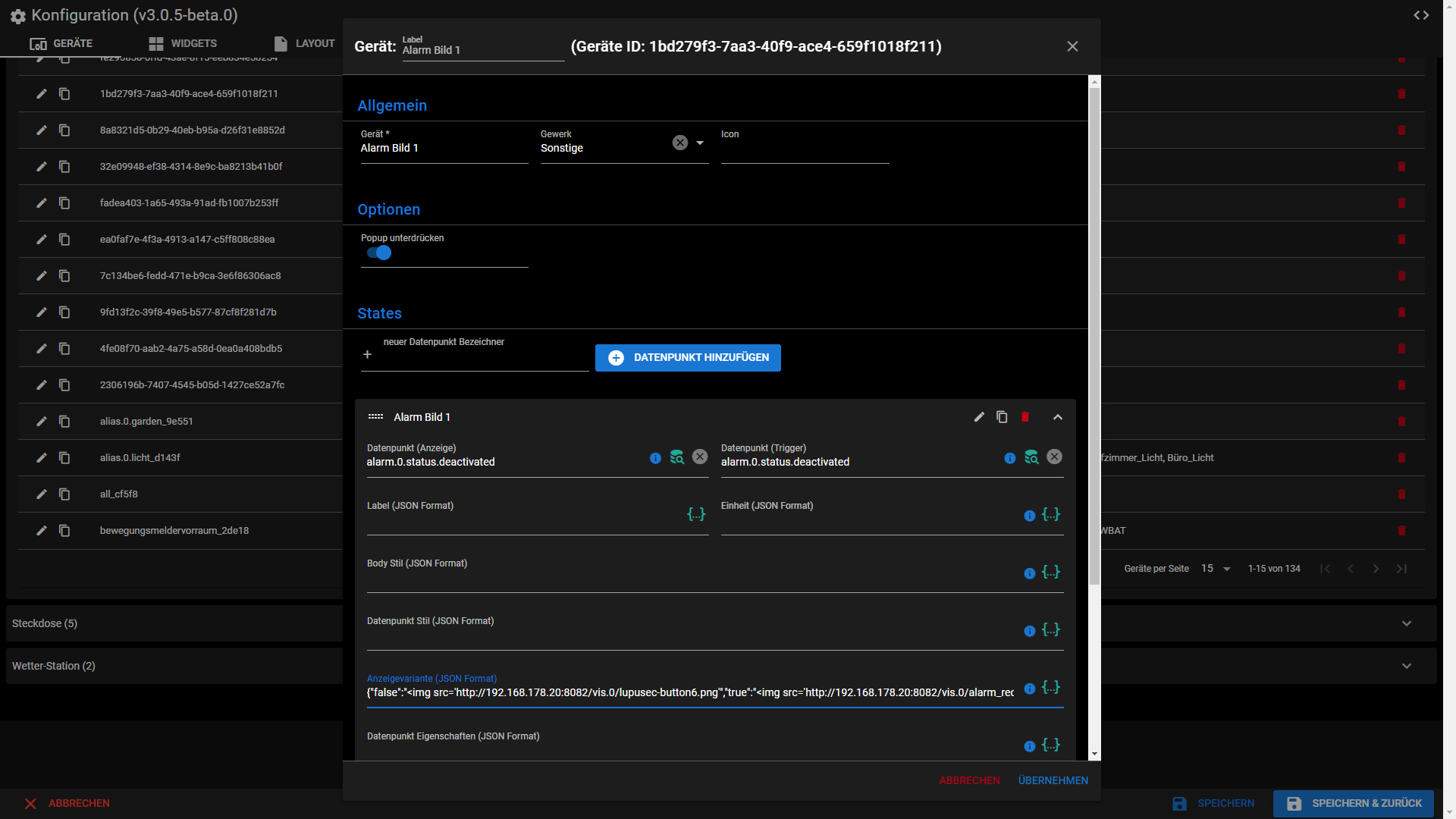Edit device ea0faf7e-4f3a-4913-a147-c5ff808c88ea
1456x819 pixels.
click(x=42, y=240)
